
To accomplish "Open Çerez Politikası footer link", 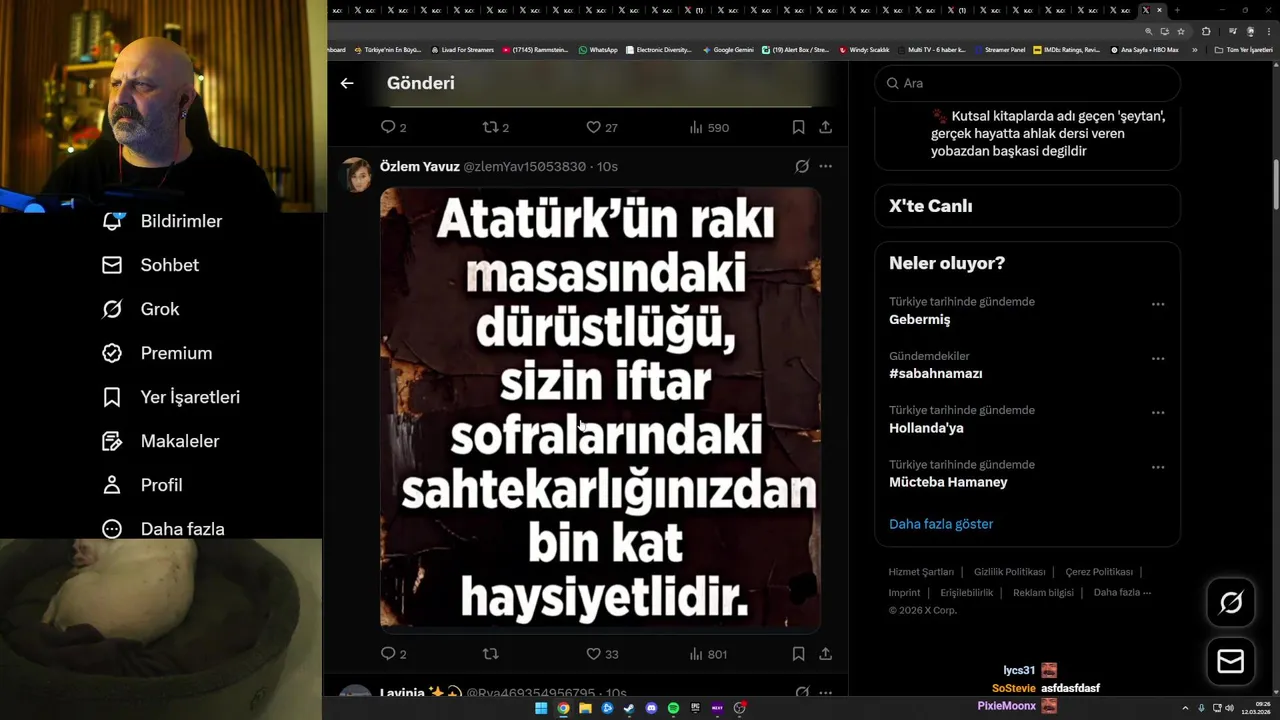I will pos(1099,572).
